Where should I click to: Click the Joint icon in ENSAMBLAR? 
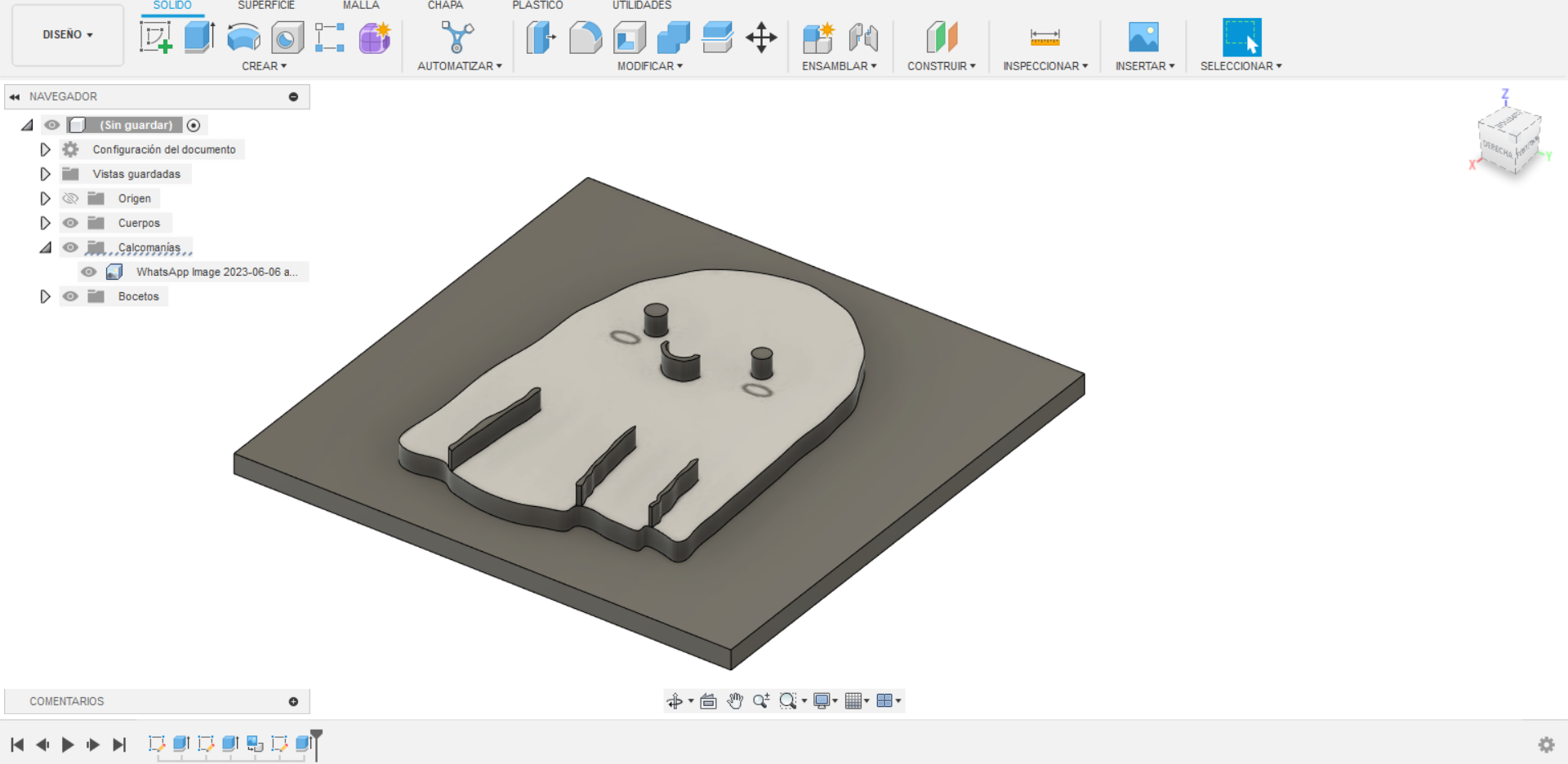(863, 38)
